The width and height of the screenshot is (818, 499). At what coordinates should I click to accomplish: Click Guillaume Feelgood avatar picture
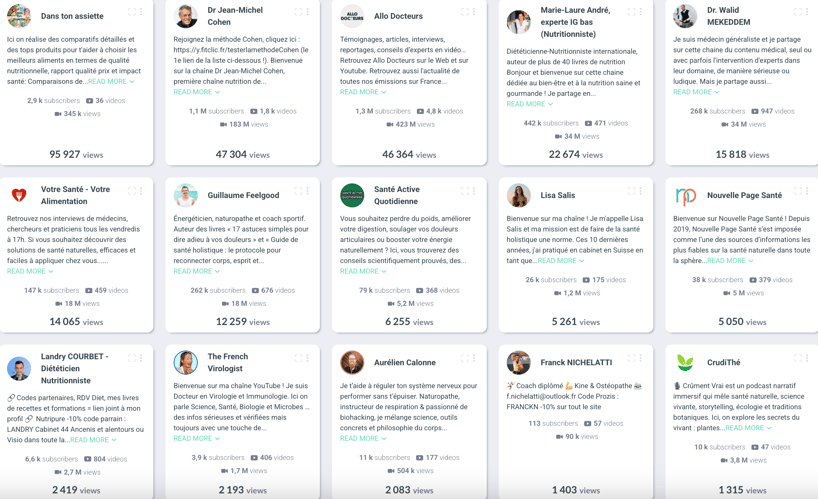point(185,195)
